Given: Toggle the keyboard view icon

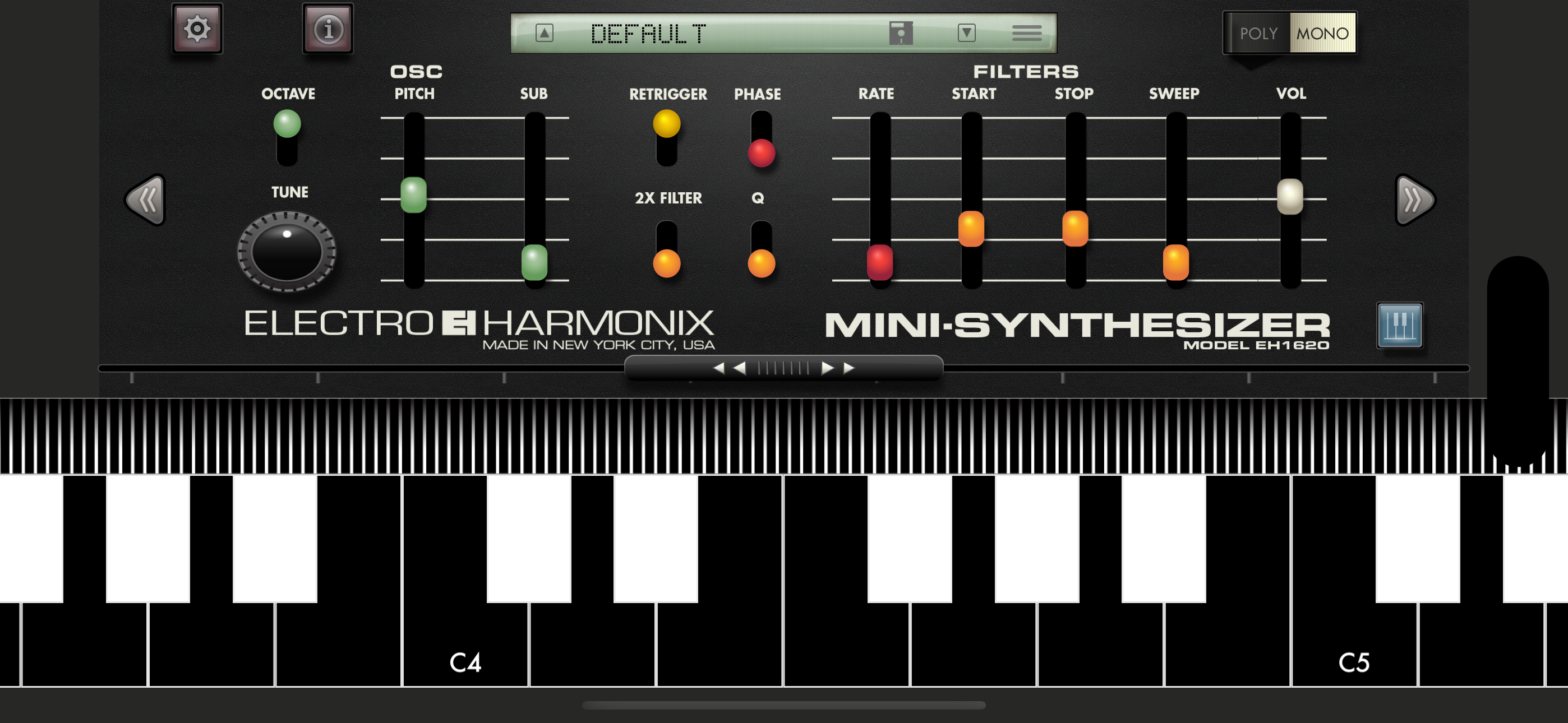Looking at the screenshot, I should pos(1399,326).
